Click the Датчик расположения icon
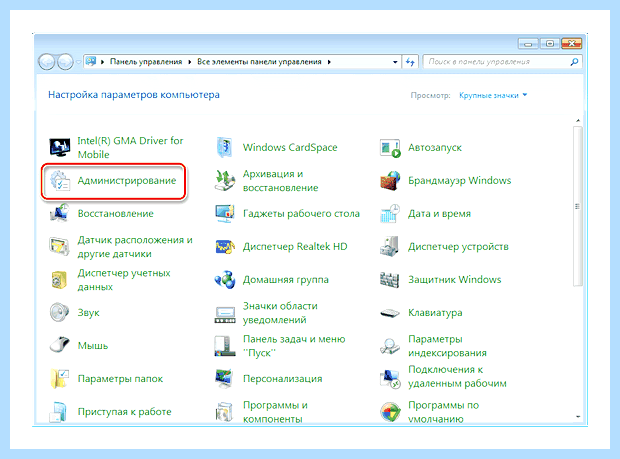The image size is (620, 459). point(60,247)
